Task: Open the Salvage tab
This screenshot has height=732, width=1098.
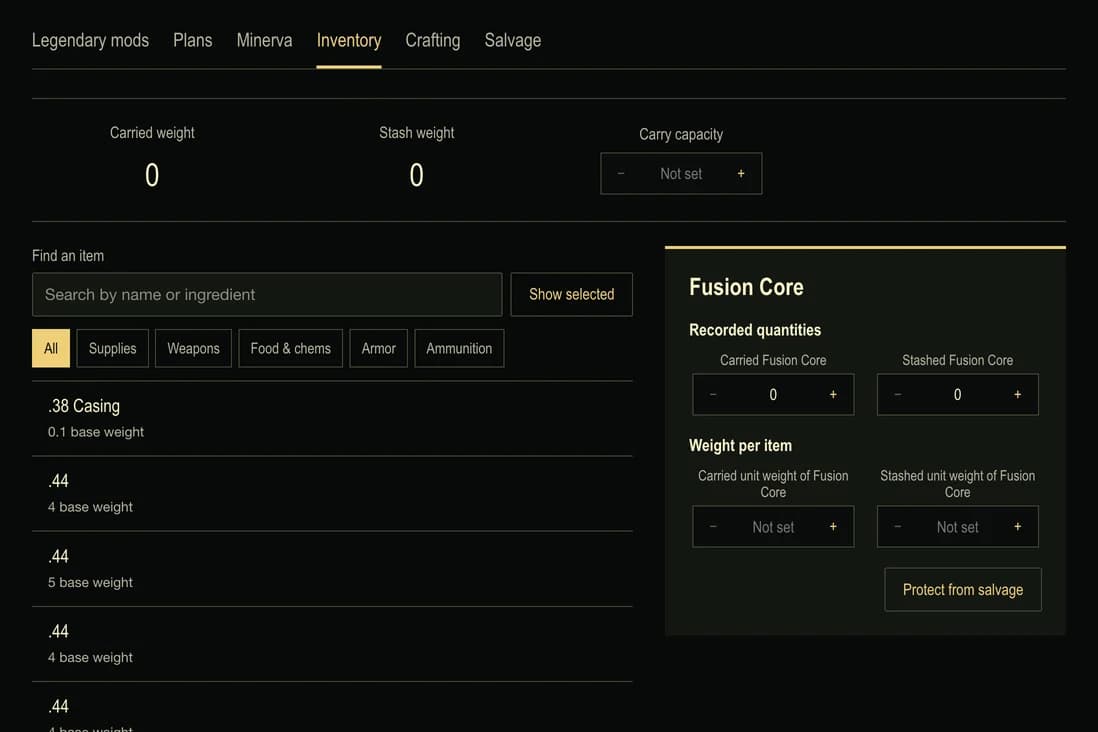Action: click(x=513, y=41)
